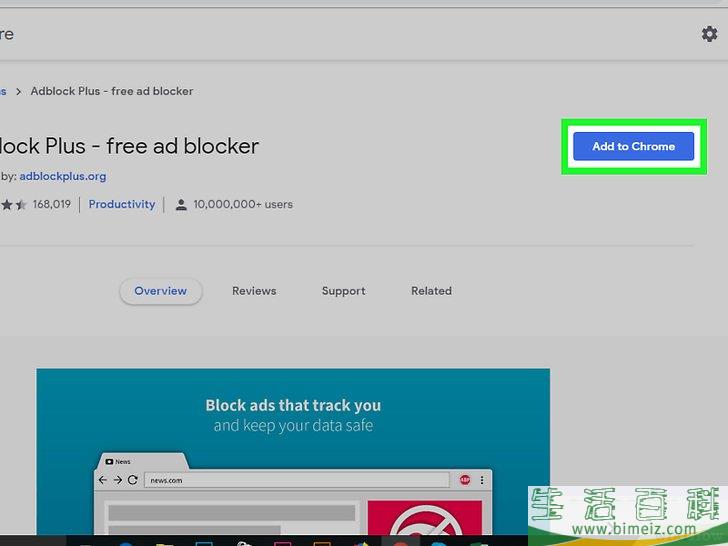Open the Block ads that track you screenshot
The width and height of the screenshot is (728, 546).
click(x=293, y=451)
